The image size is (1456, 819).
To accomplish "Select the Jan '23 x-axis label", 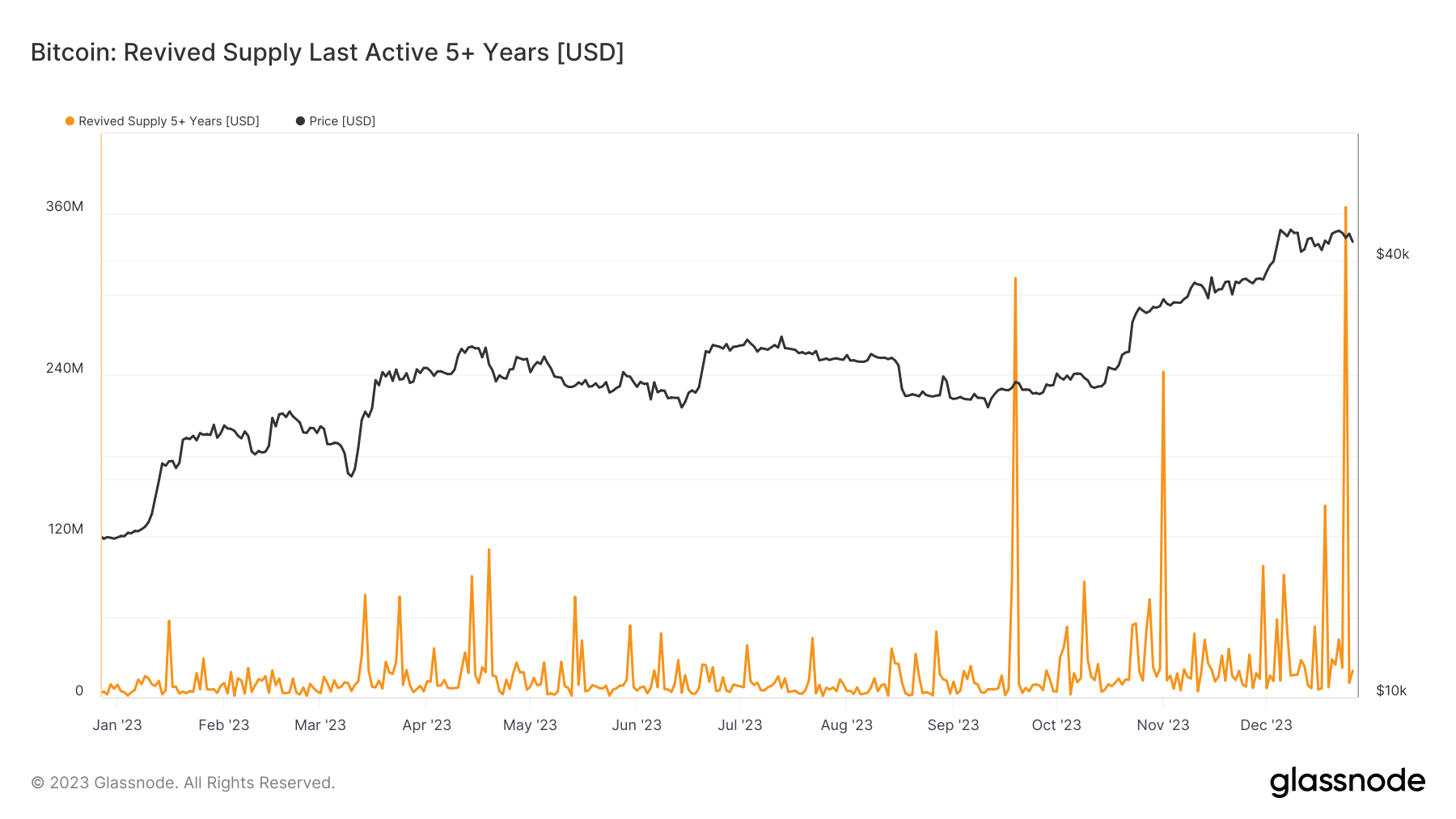I will coord(117,725).
